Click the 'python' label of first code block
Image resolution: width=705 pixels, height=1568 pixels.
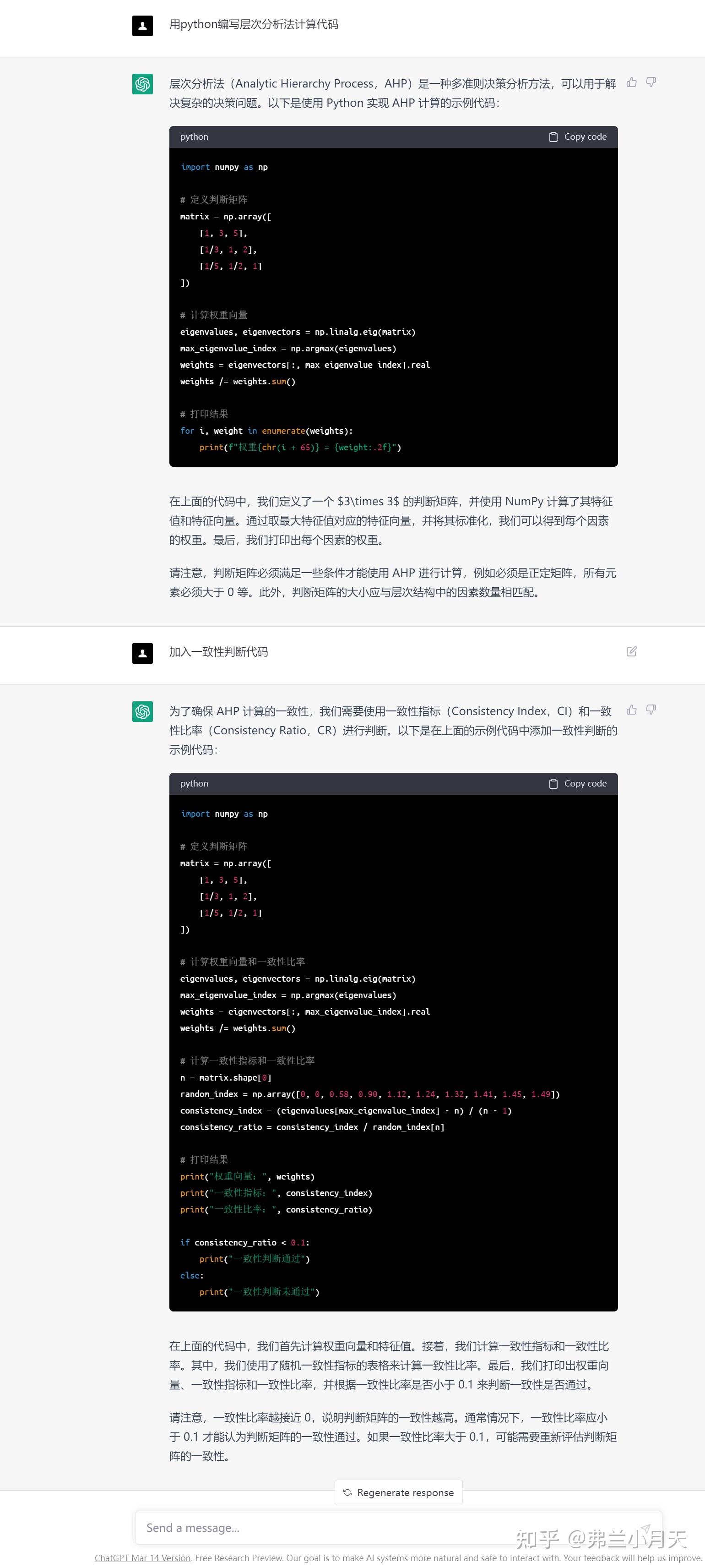194,137
